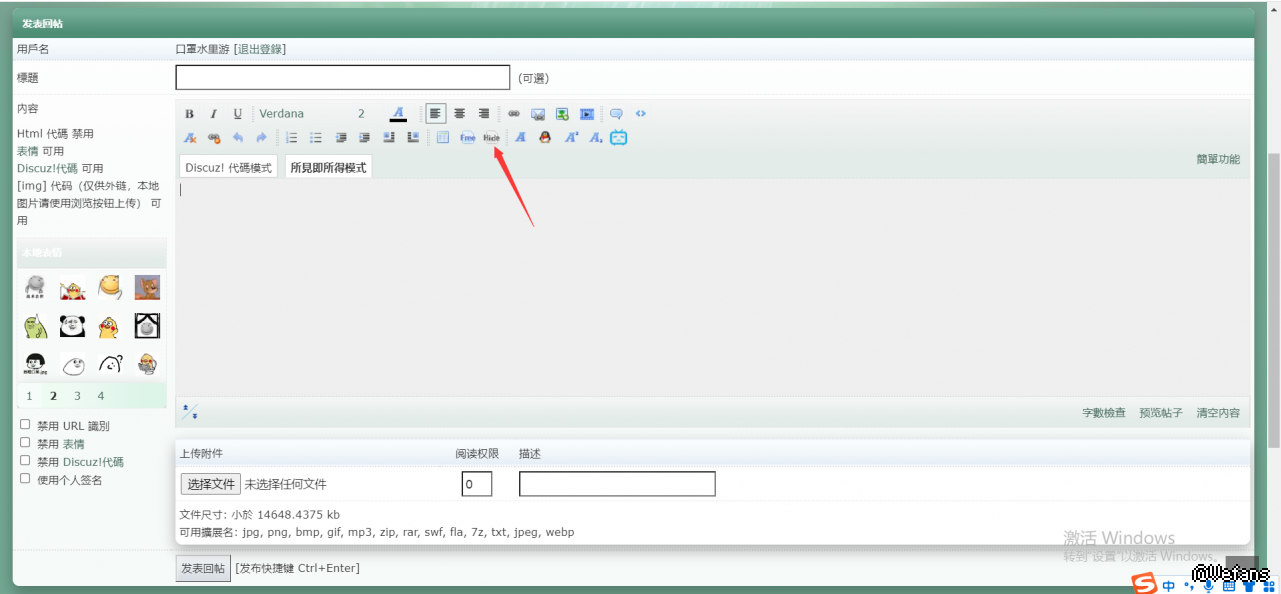
Task: Insert an attachment image icon
Action: click(562, 114)
